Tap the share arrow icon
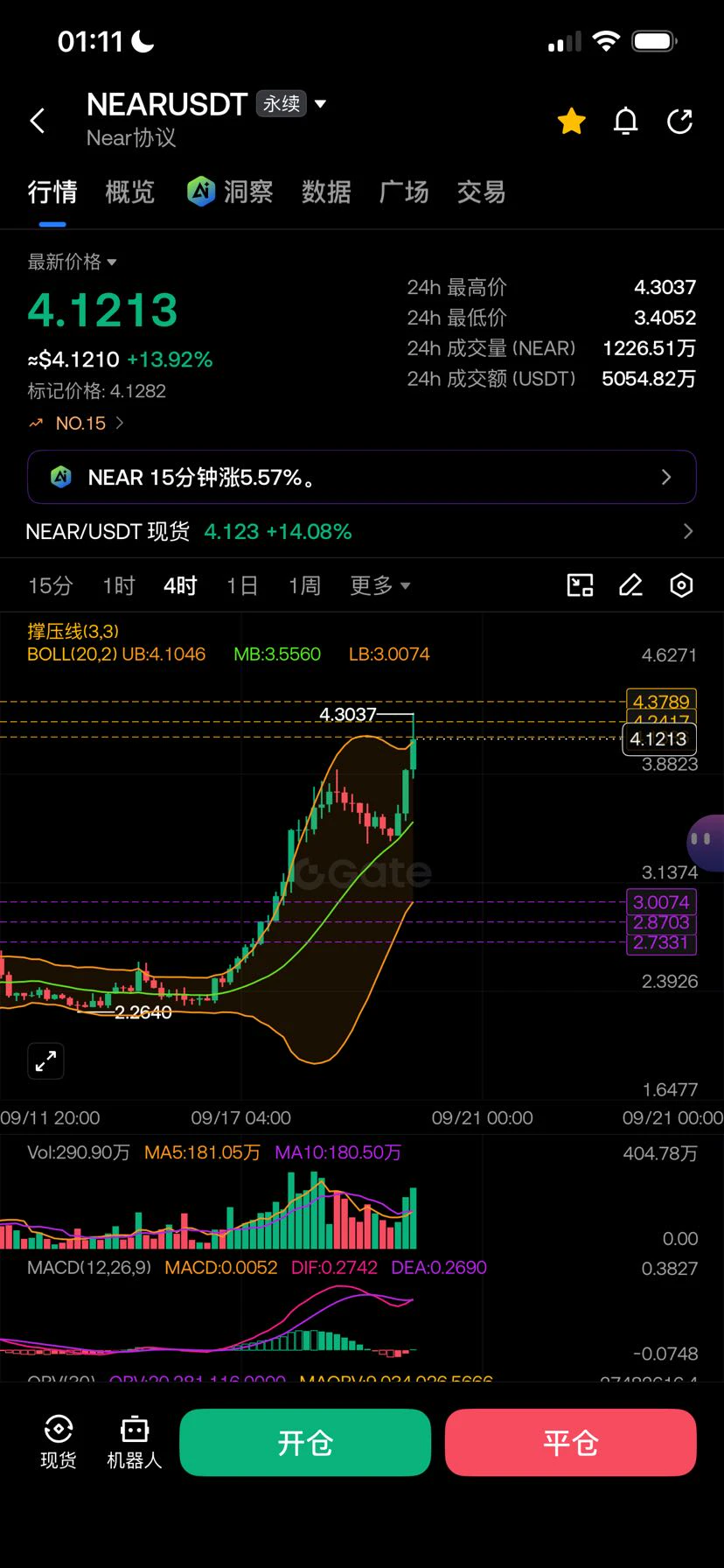 tap(679, 121)
